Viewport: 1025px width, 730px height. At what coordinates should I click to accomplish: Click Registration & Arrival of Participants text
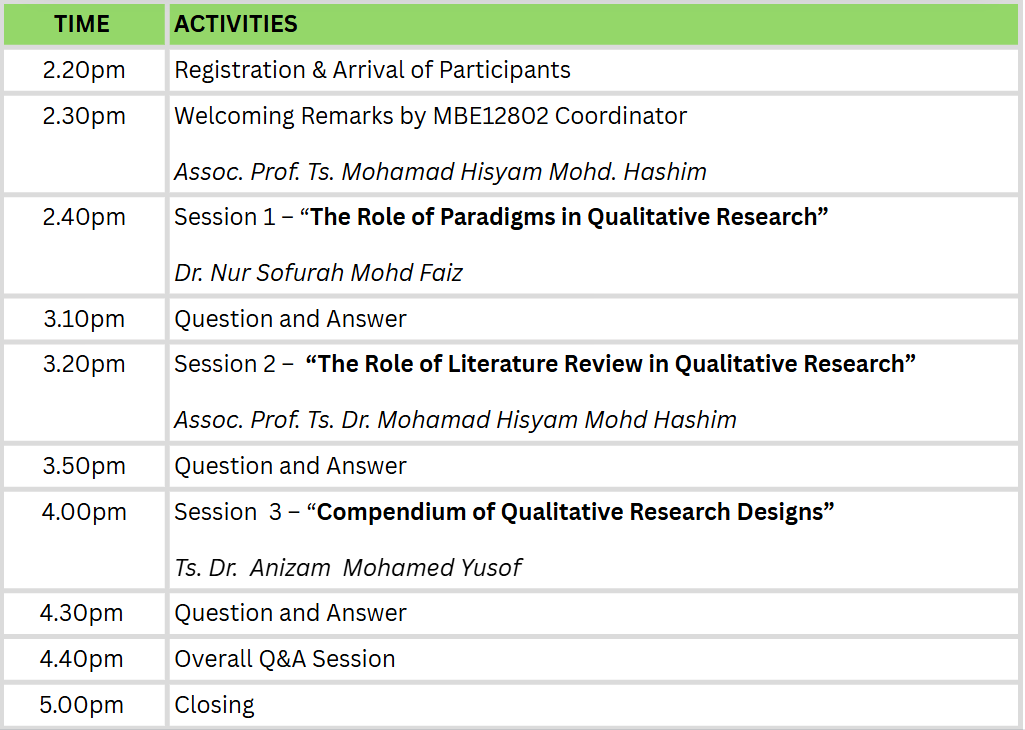coord(372,70)
